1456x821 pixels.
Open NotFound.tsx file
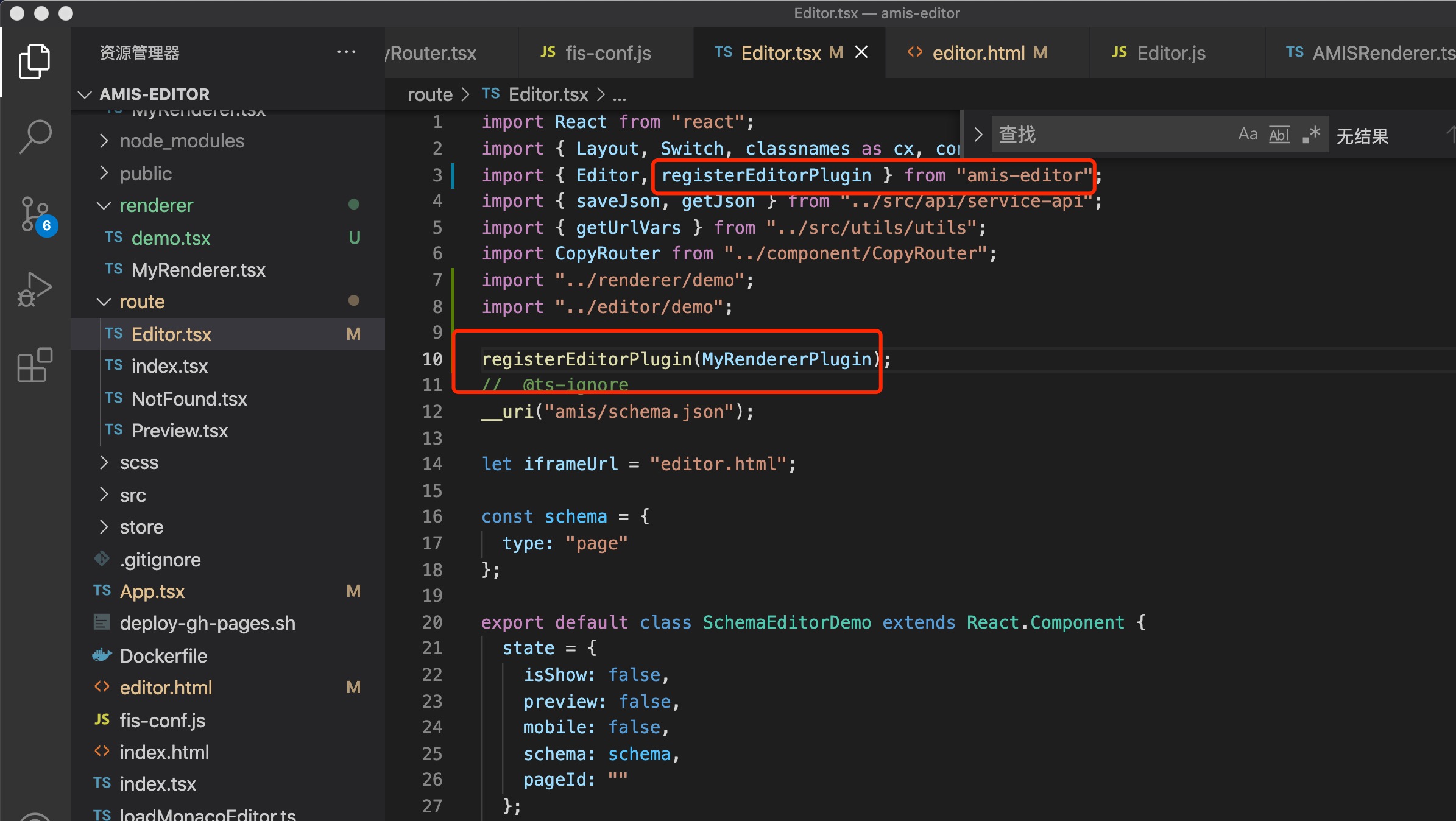pos(228,399)
